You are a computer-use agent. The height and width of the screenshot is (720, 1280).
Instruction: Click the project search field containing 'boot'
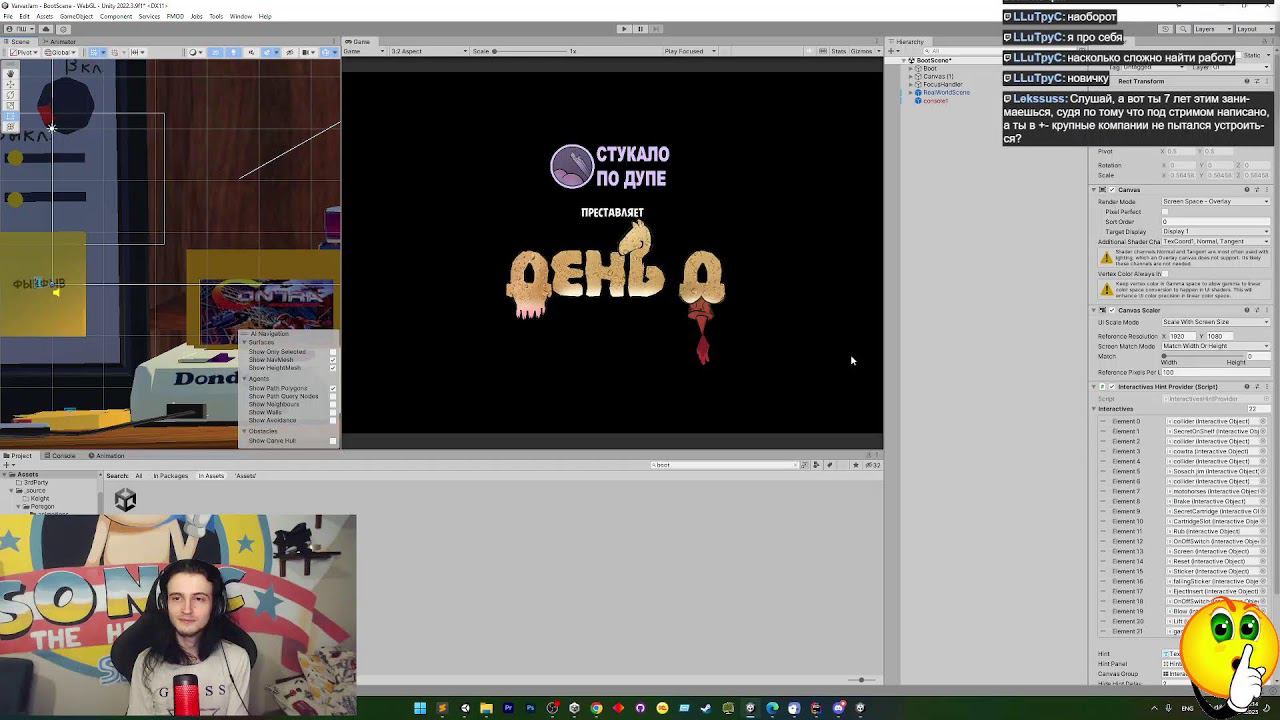[x=727, y=465]
